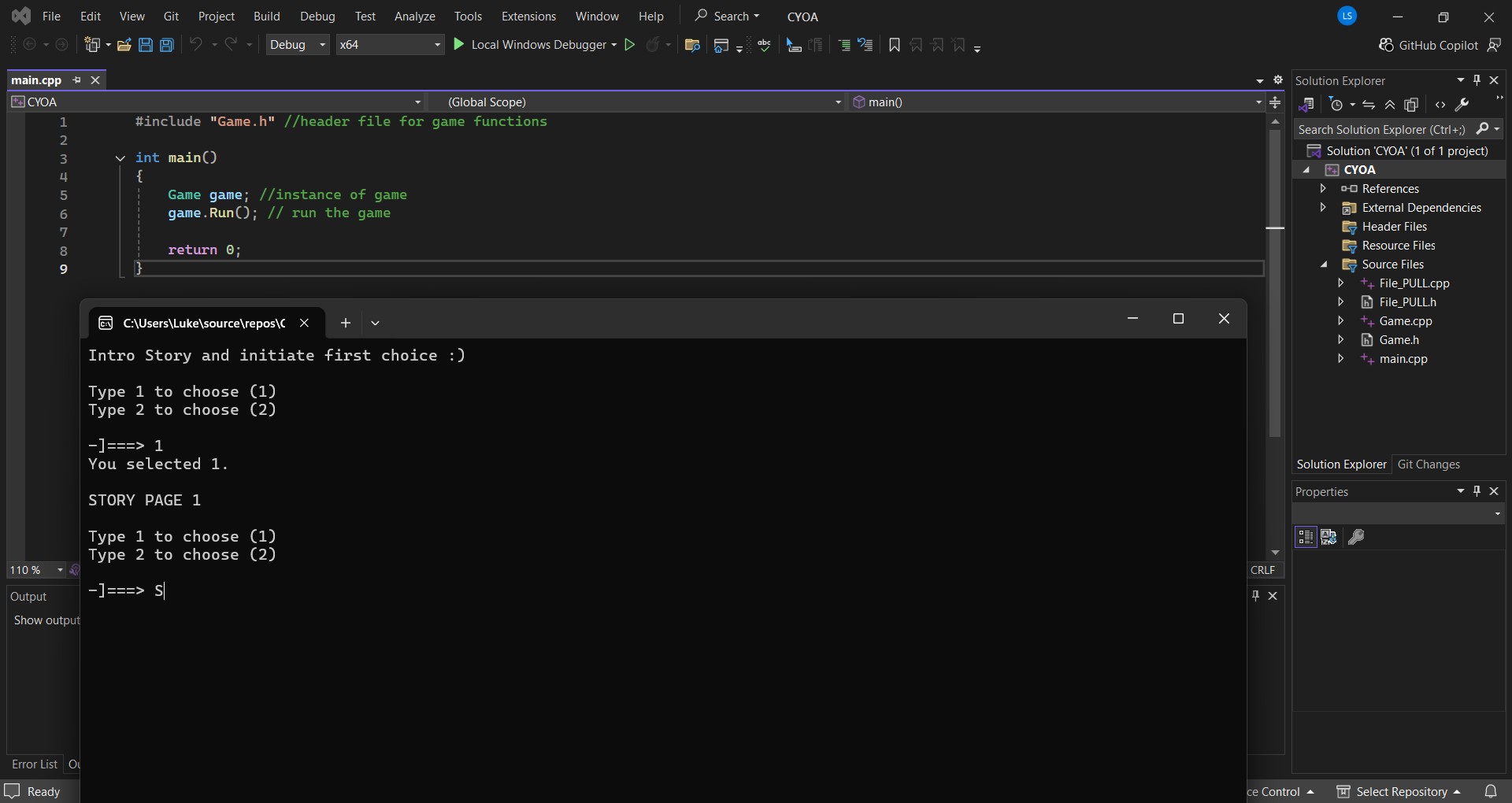This screenshot has height=803, width=1512.
Task: Switch to the Git Changes tab
Action: pos(1428,464)
